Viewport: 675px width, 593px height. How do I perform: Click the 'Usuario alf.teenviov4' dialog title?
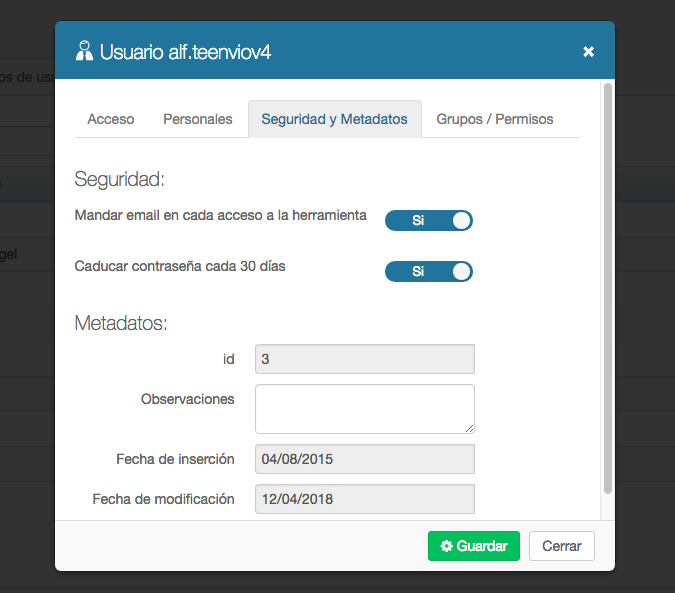pos(185,52)
